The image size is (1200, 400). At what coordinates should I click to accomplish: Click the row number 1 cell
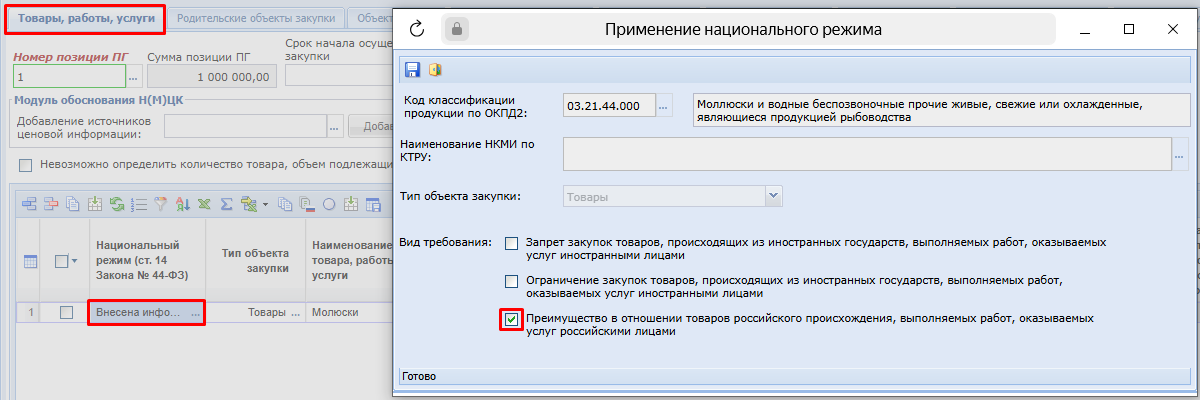(31, 312)
